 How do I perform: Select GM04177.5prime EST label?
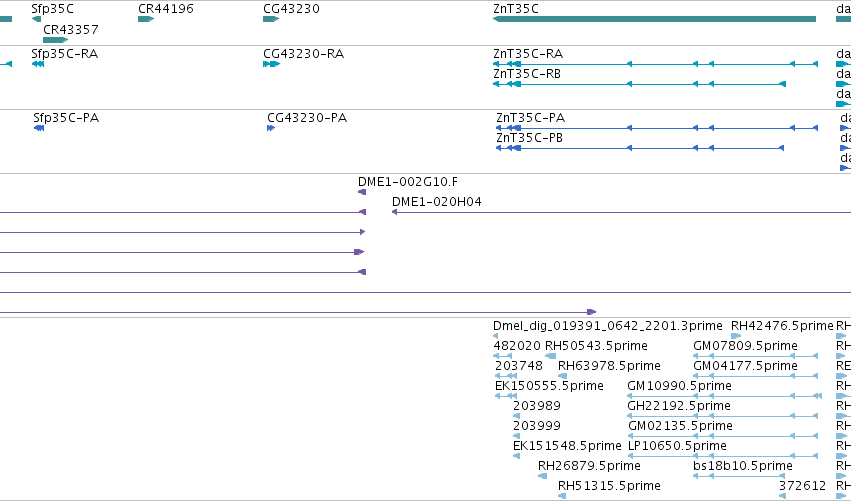tap(745, 366)
